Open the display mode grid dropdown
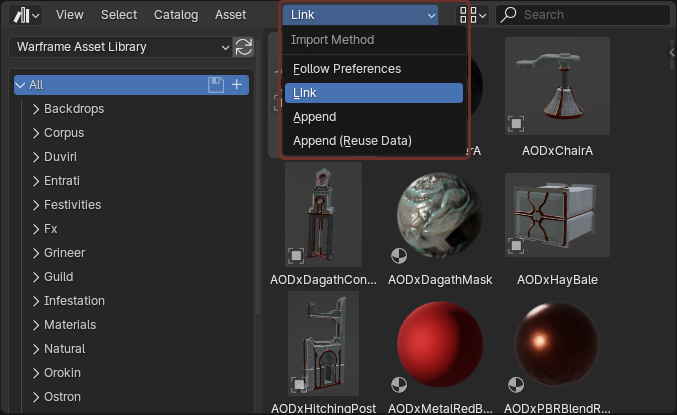This screenshot has height=415, width=677. [x=473, y=15]
